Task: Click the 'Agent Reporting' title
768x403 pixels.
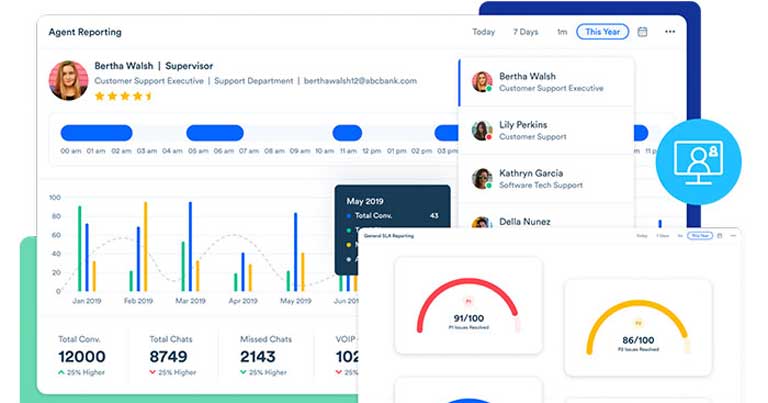Action: (85, 32)
